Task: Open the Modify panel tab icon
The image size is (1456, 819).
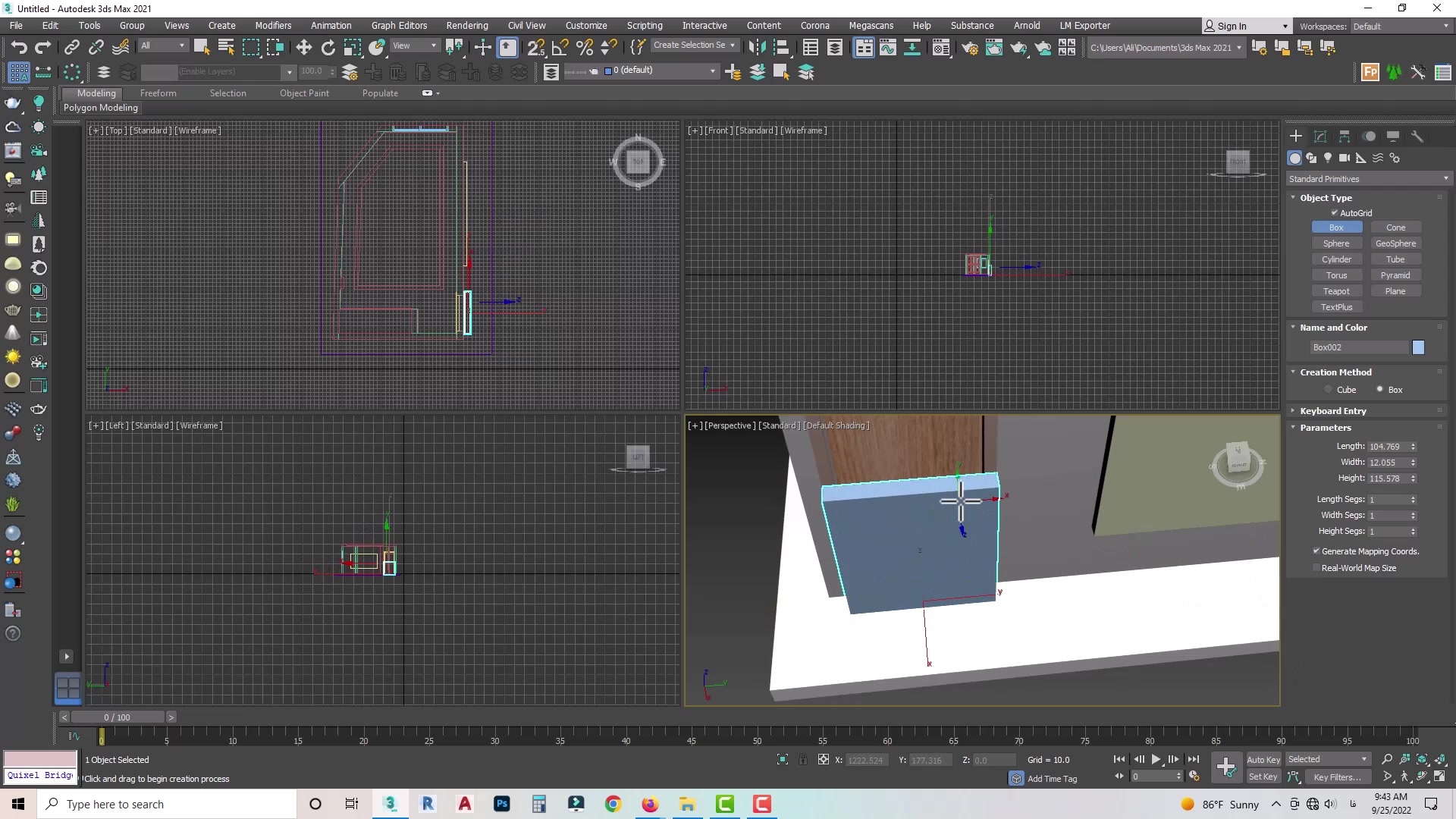Action: point(1320,136)
